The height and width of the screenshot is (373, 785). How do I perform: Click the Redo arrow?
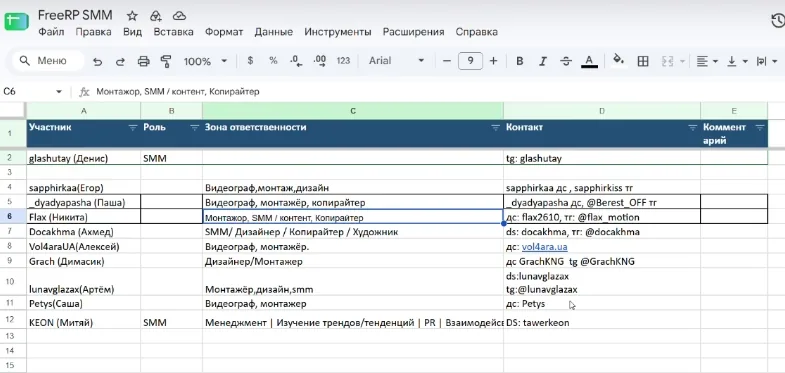[x=120, y=61]
